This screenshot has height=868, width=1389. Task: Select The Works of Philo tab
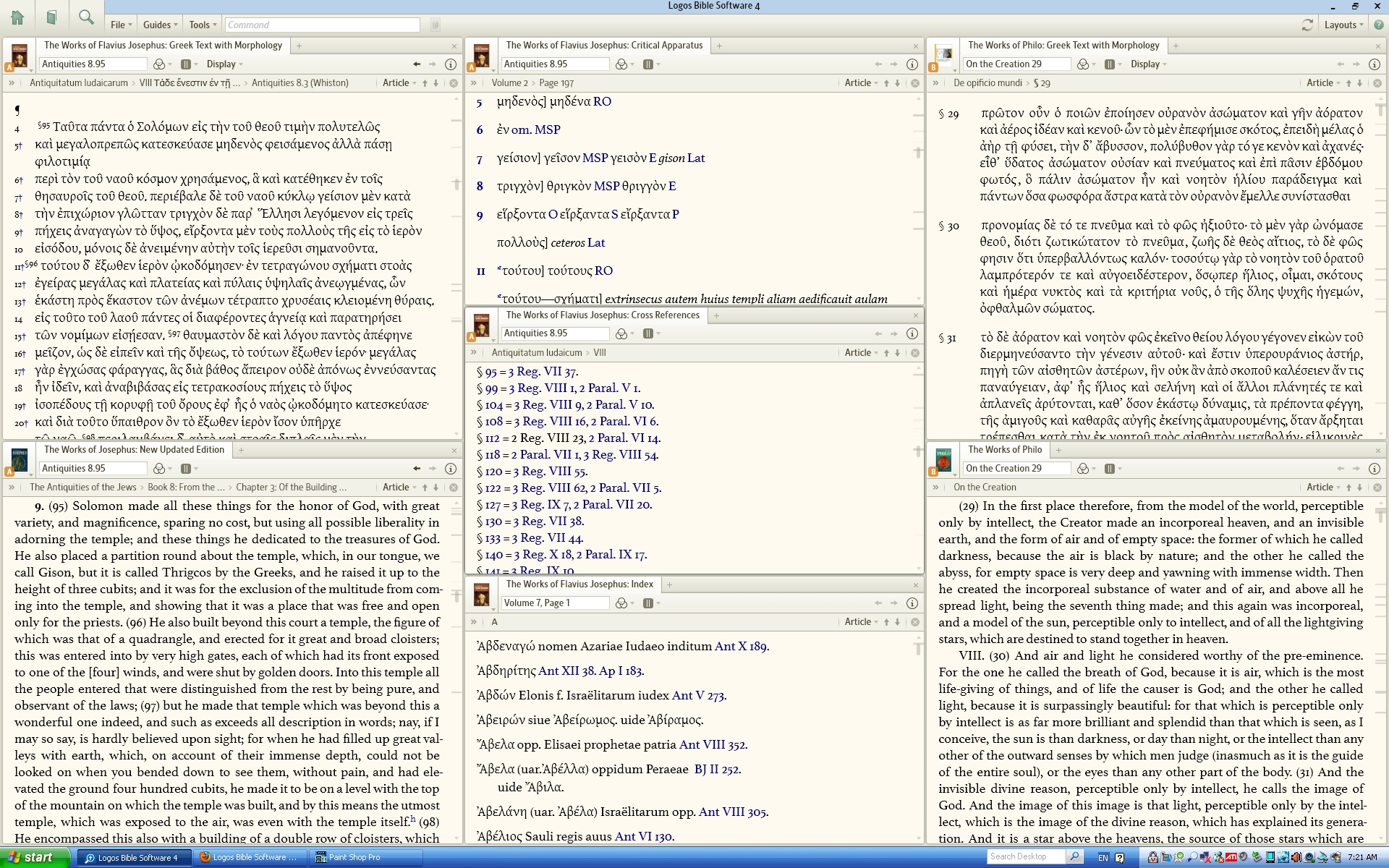coord(1004,450)
